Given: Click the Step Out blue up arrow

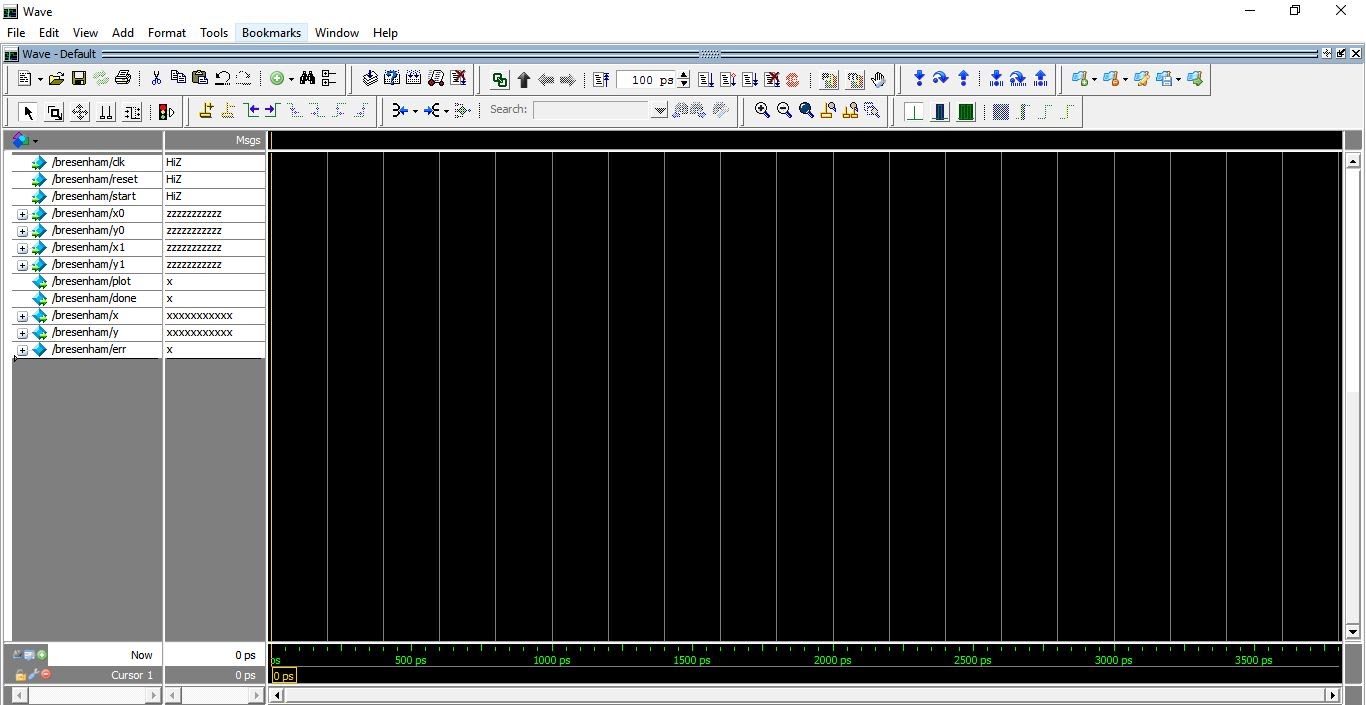Looking at the screenshot, I should pyautogui.click(x=963, y=79).
